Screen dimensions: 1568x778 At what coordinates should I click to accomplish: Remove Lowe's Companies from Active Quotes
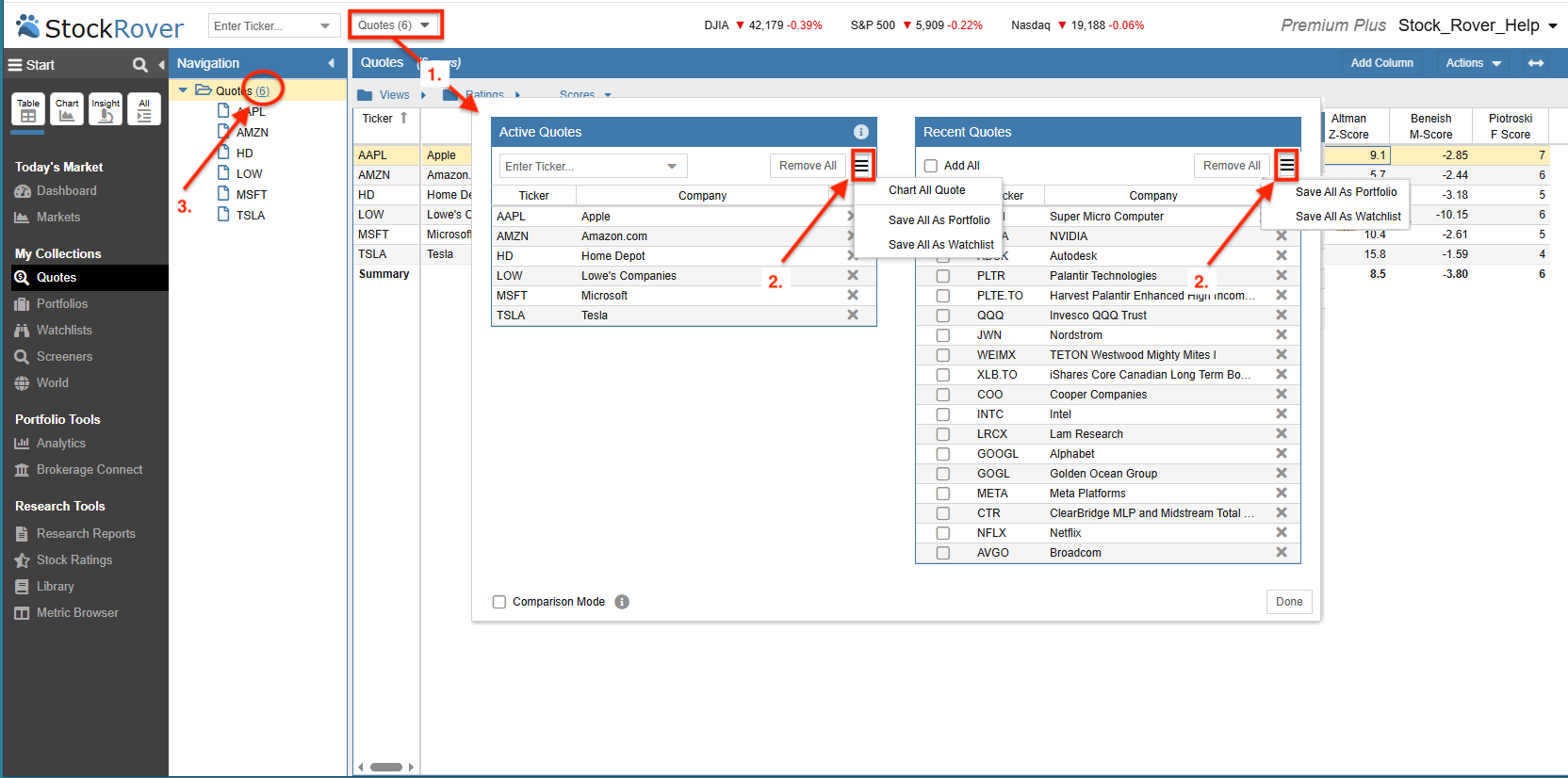pyautogui.click(x=853, y=275)
